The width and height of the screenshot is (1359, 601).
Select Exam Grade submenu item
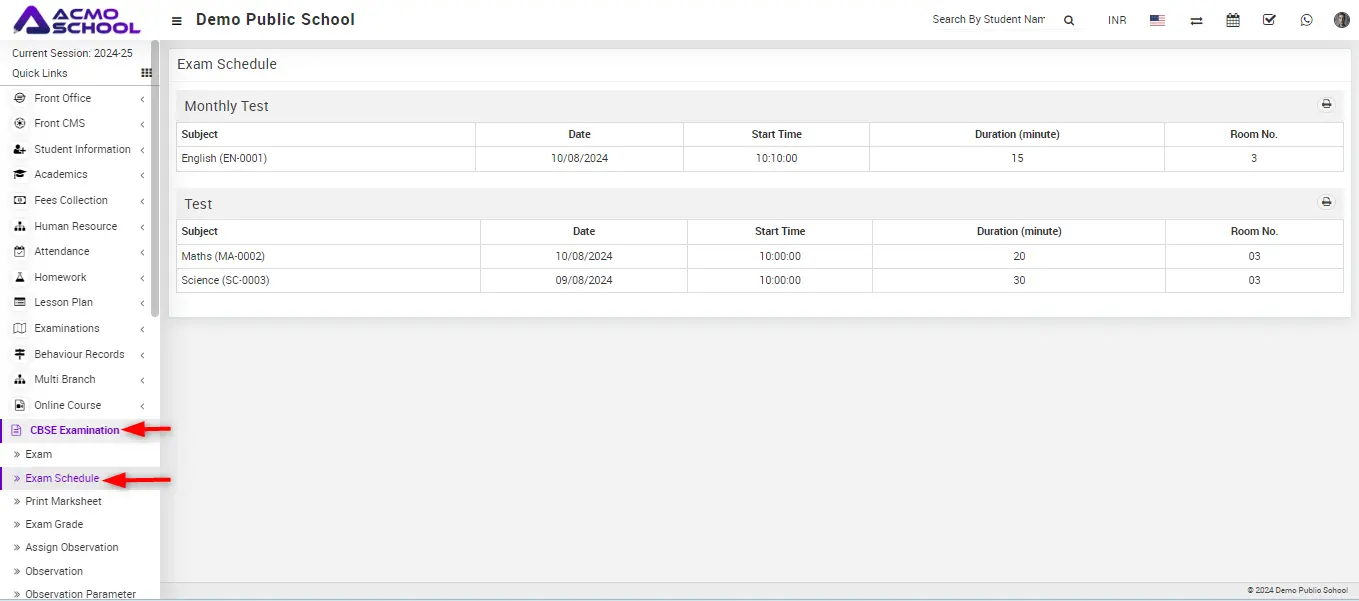(54, 524)
